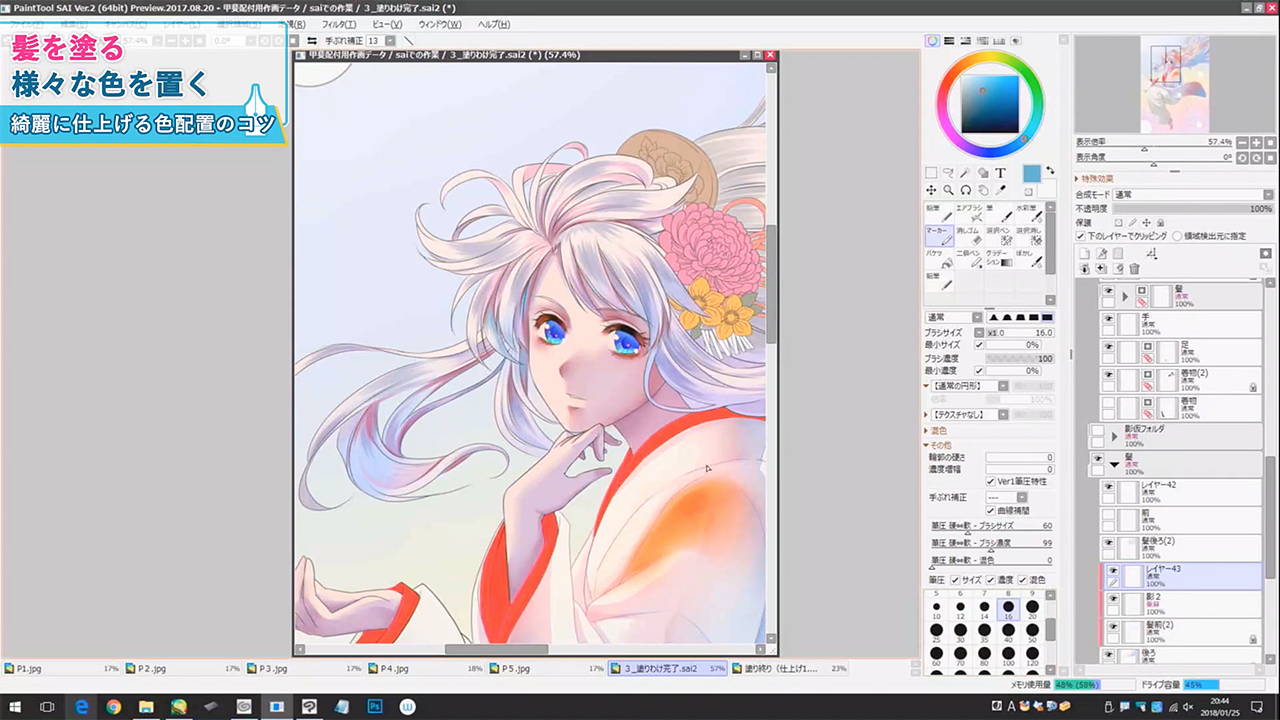Viewport: 1280px width, 720px height.
Task: Toggle visibility of 手 layer
Action: pos(1107,319)
